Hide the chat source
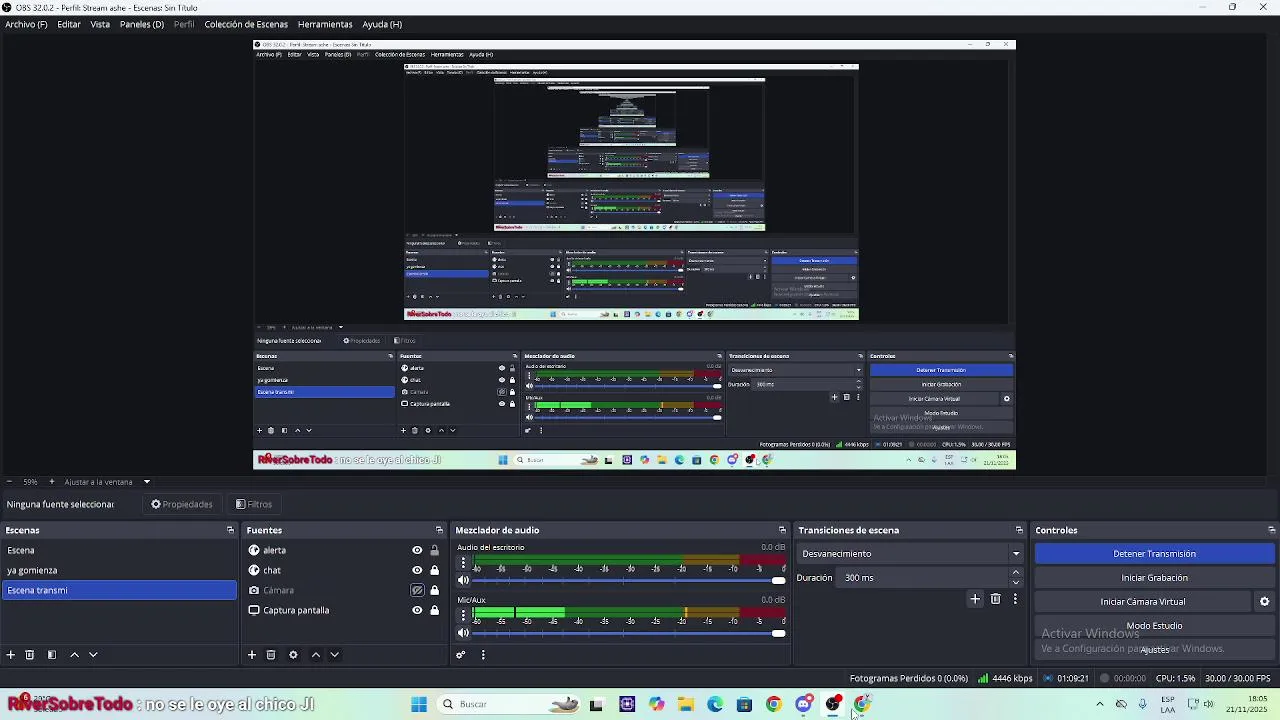 tap(417, 570)
